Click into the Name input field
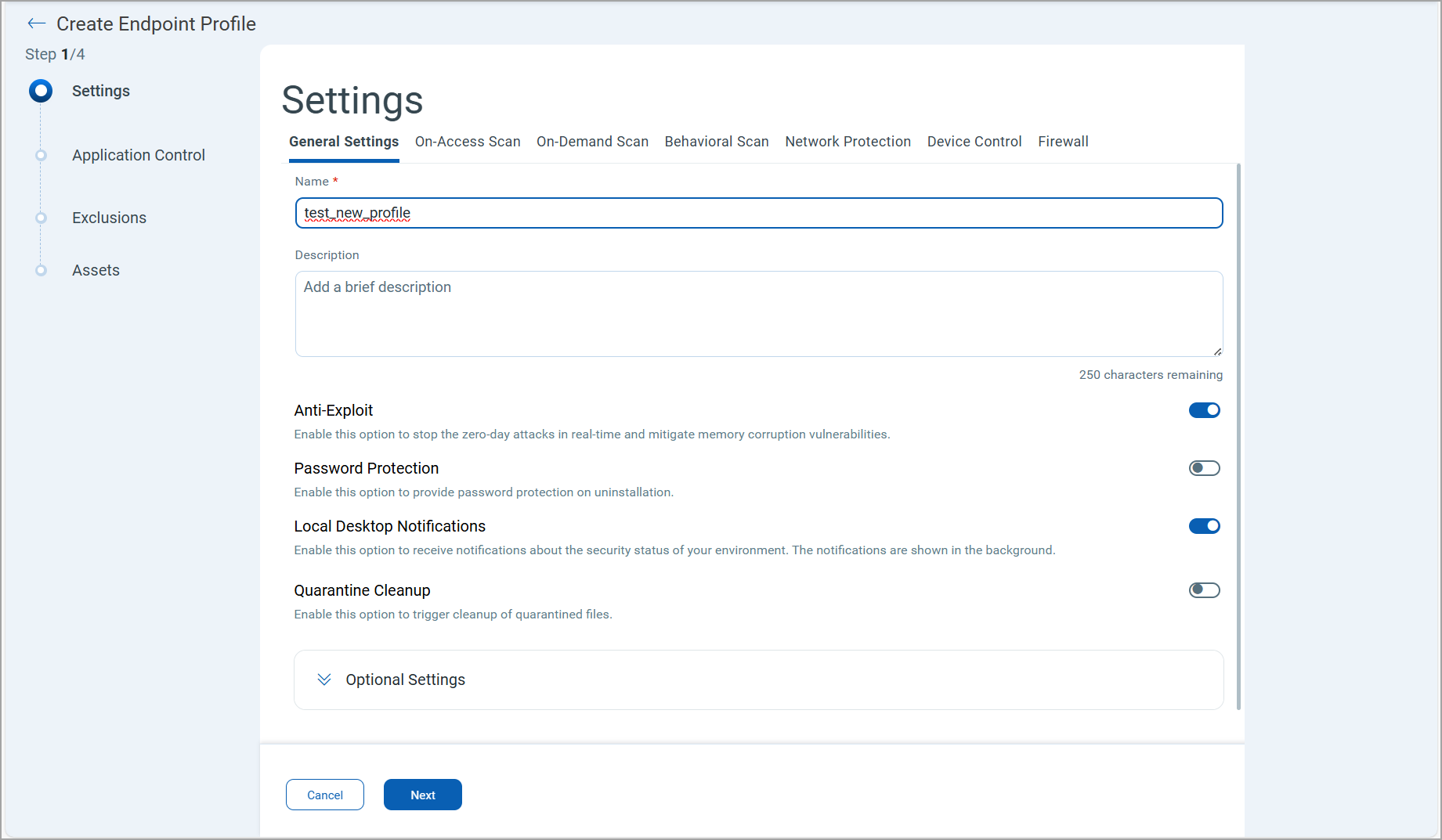The width and height of the screenshot is (1442, 840). click(x=758, y=213)
